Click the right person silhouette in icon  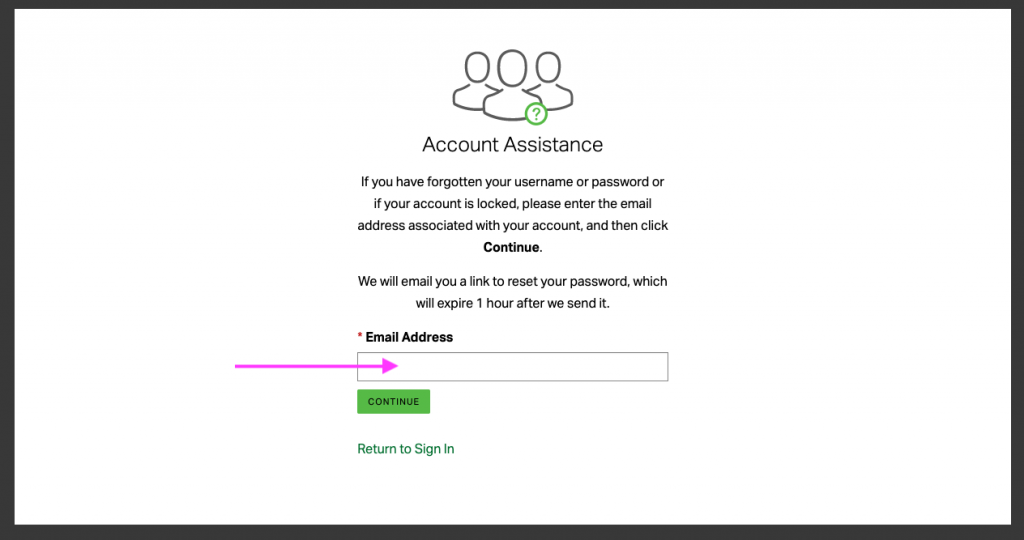coord(549,79)
